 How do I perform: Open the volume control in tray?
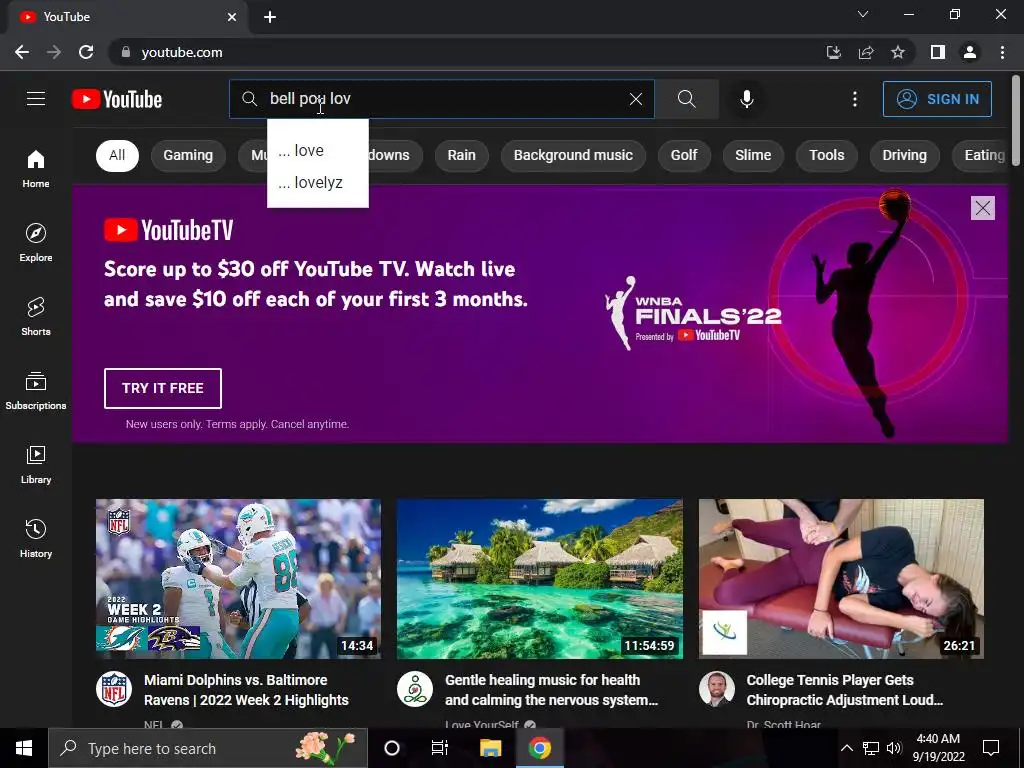click(894, 748)
